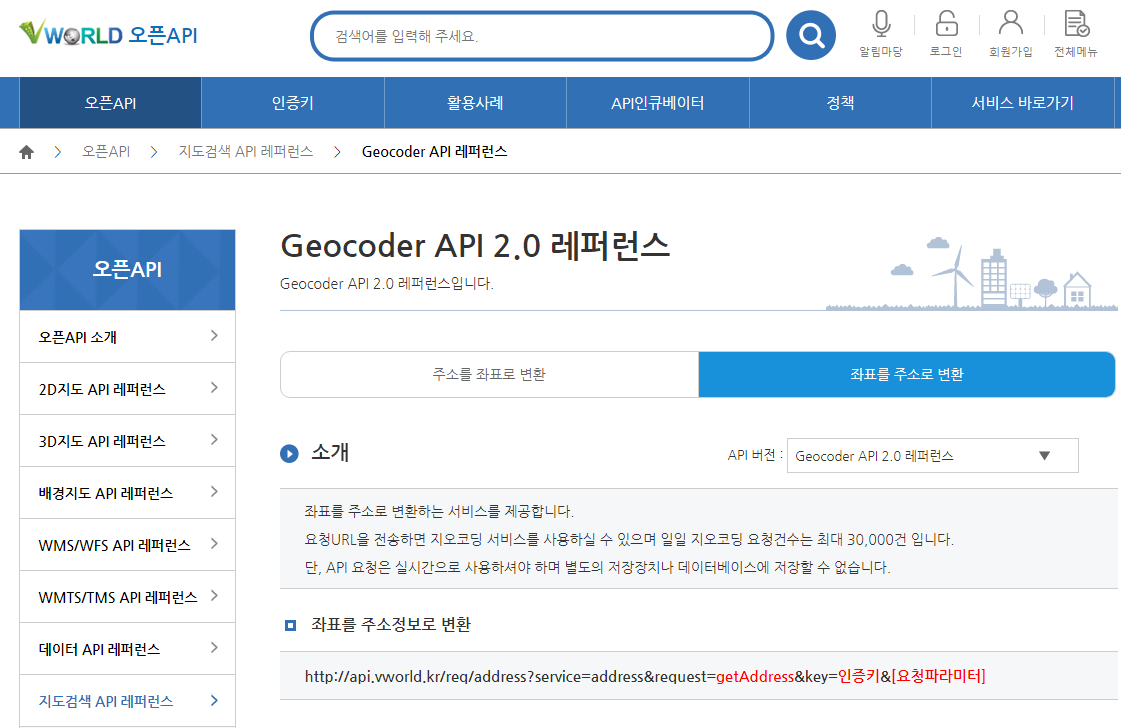Viewport: 1121px width, 728px height.
Task: Focus the 검색어를 입력해 주세요 search field
Action: click(542, 36)
